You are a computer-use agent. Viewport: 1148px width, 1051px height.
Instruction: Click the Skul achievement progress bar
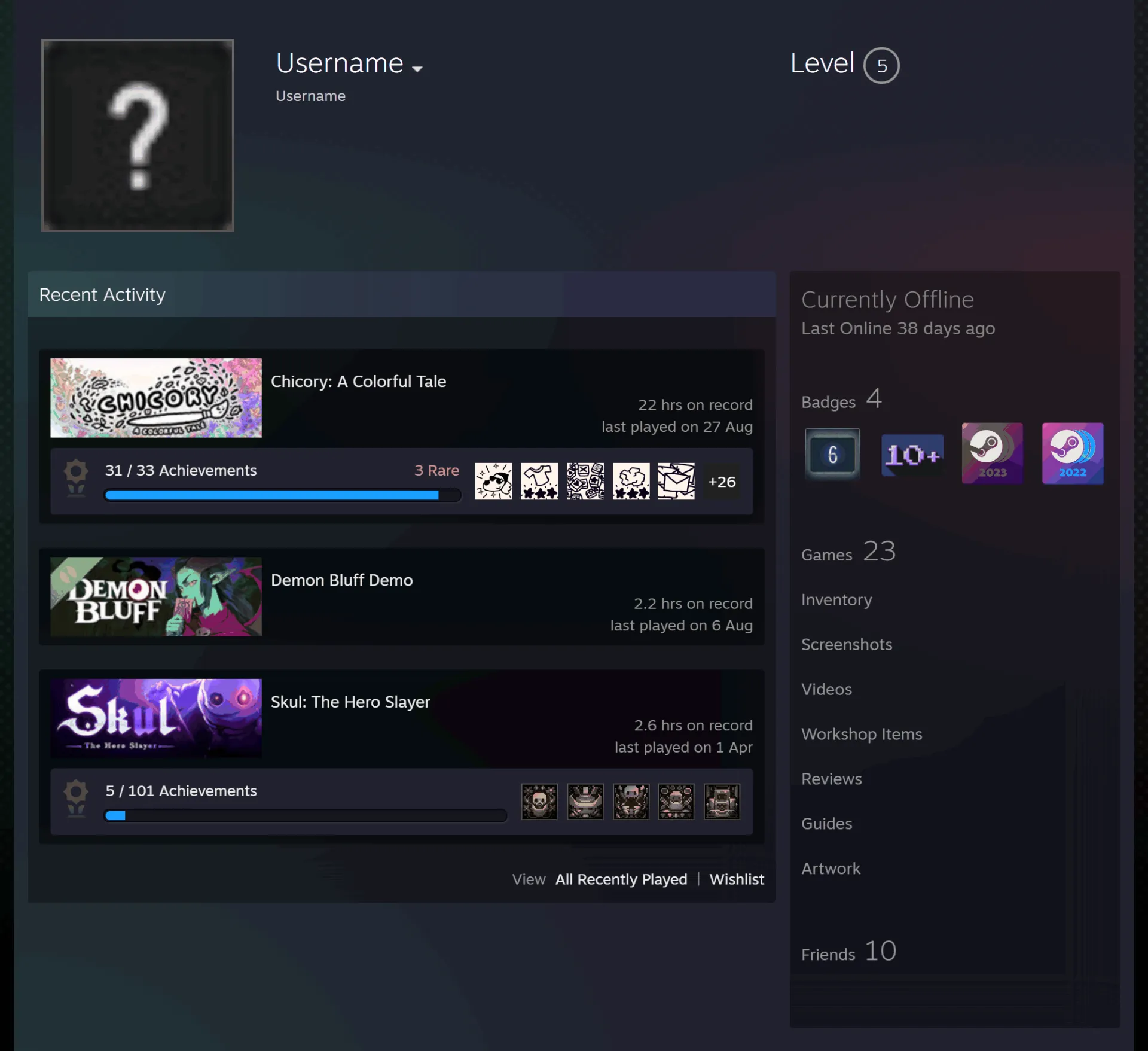coord(306,815)
